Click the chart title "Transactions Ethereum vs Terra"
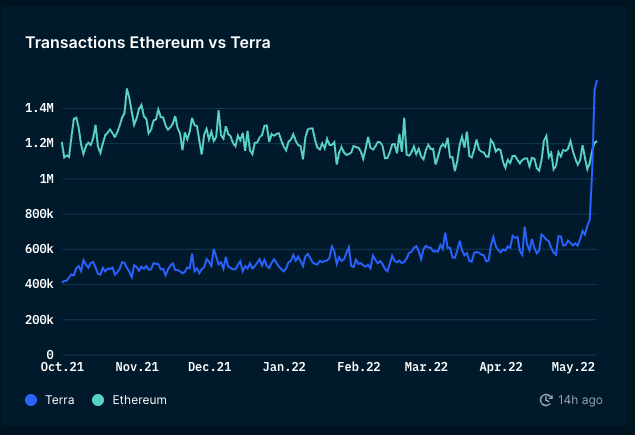 pyautogui.click(x=148, y=43)
